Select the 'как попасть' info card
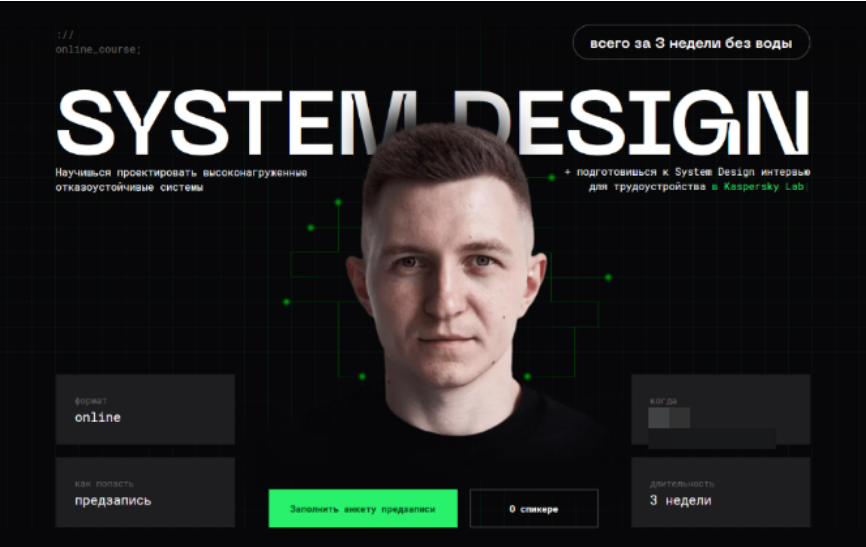Screen dimensions: 866x547 (x=145, y=491)
